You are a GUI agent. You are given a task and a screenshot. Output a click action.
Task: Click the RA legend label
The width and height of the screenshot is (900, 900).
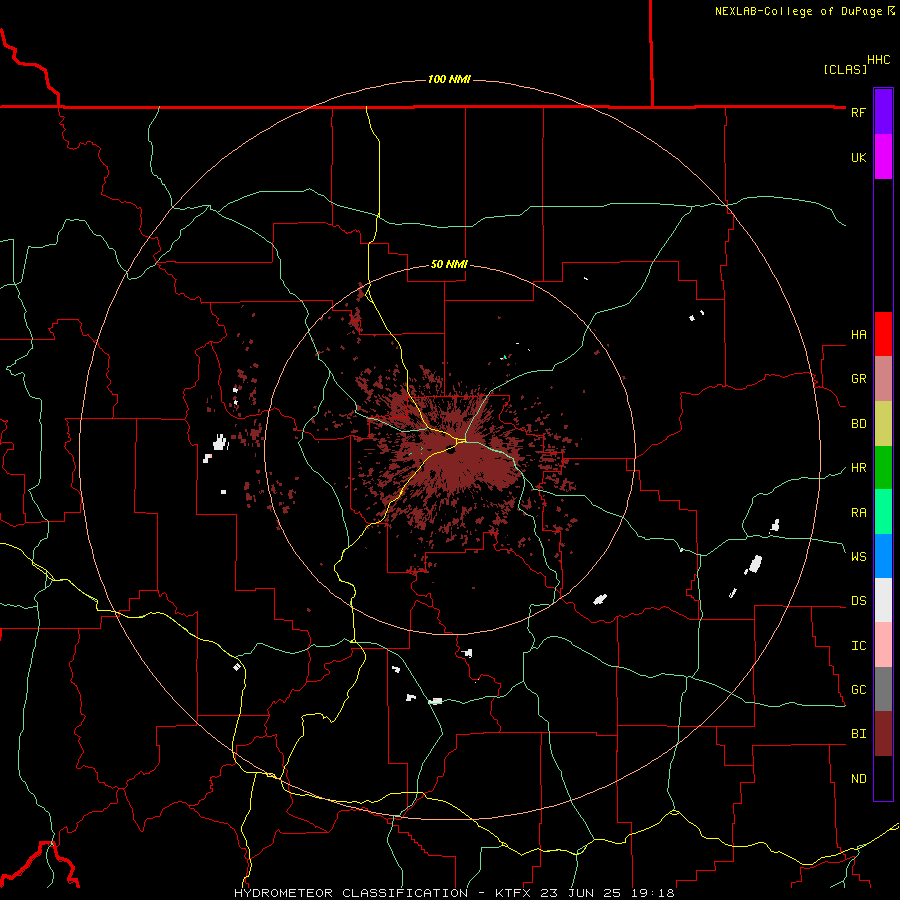pyautogui.click(x=858, y=512)
